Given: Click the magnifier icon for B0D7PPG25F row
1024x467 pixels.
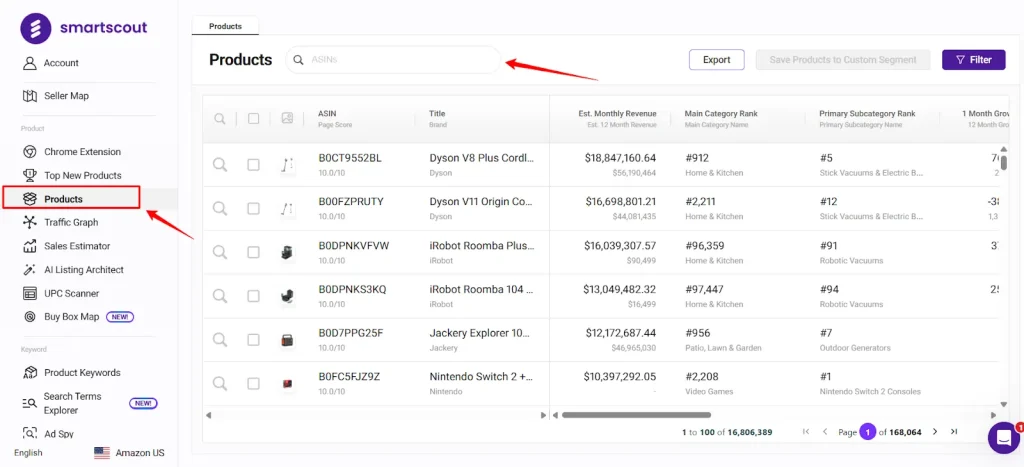Looking at the screenshot, I should (220, 340).
